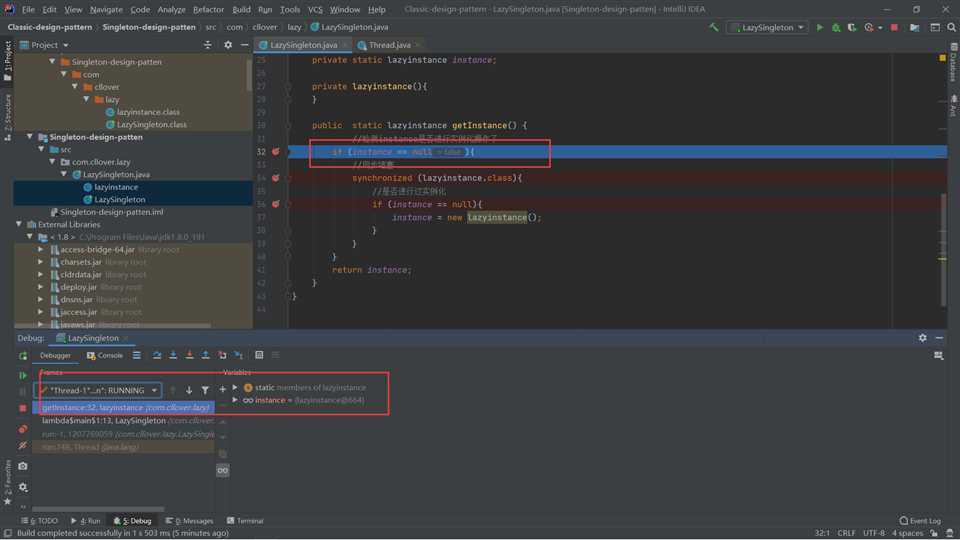
Task: Add a new watch with the plus icon
Action: (x=223, y=389)
